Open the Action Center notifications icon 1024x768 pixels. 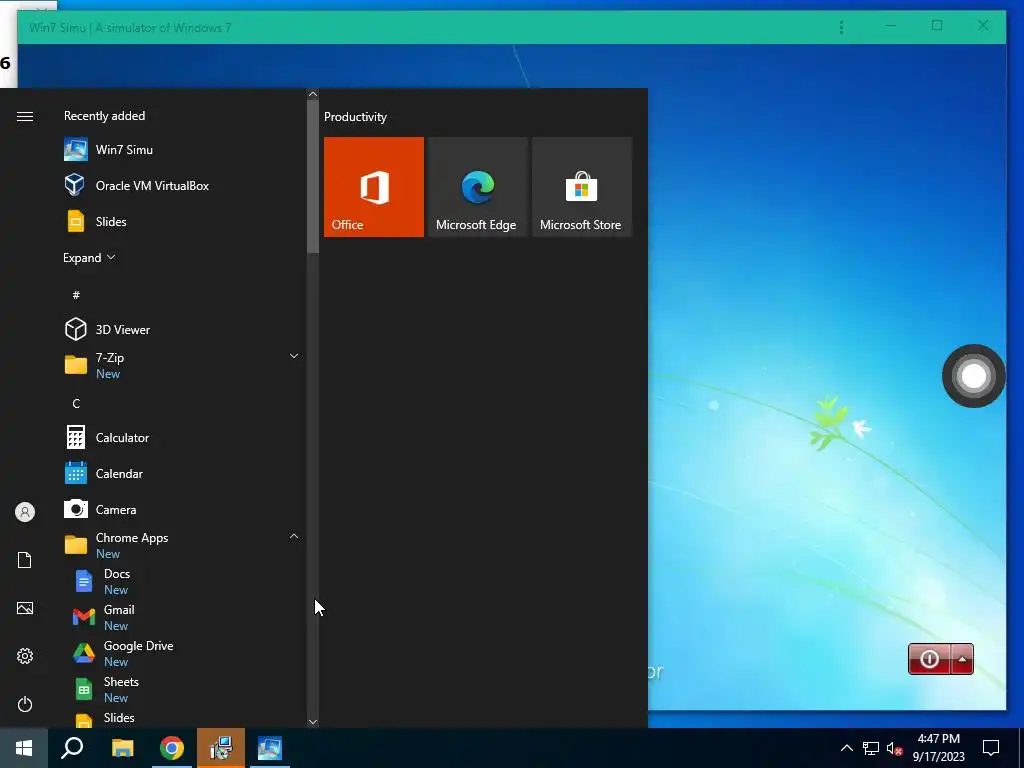(991, 748)
